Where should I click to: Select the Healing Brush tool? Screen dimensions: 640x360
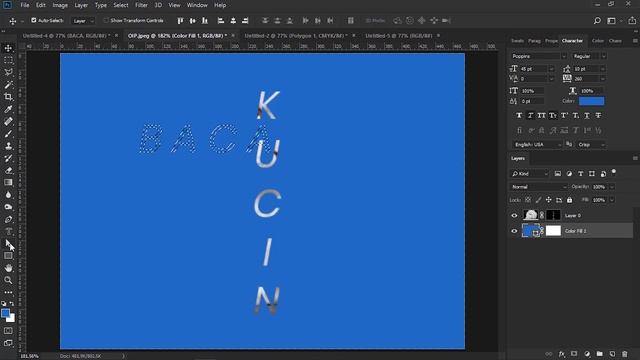click(x=8, y=122)
